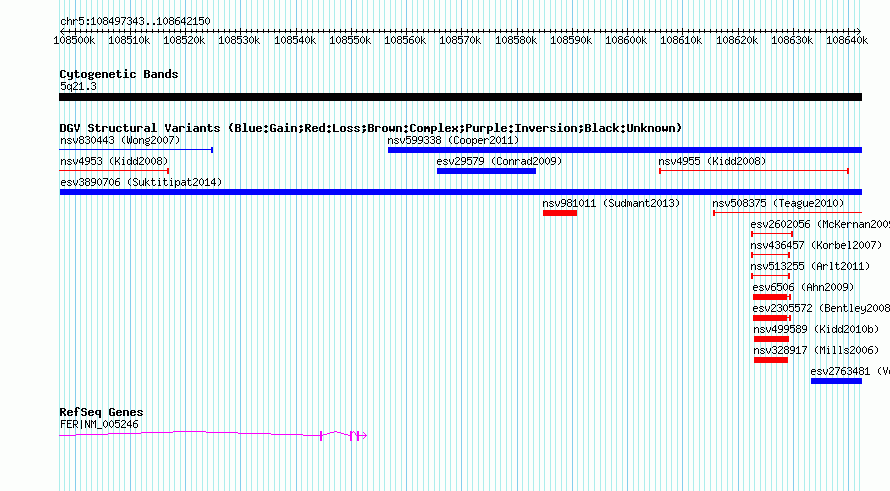Screen dimensions: 890x491
Task: Click the red nsv499589 loss bar
Action: point(771,339)
